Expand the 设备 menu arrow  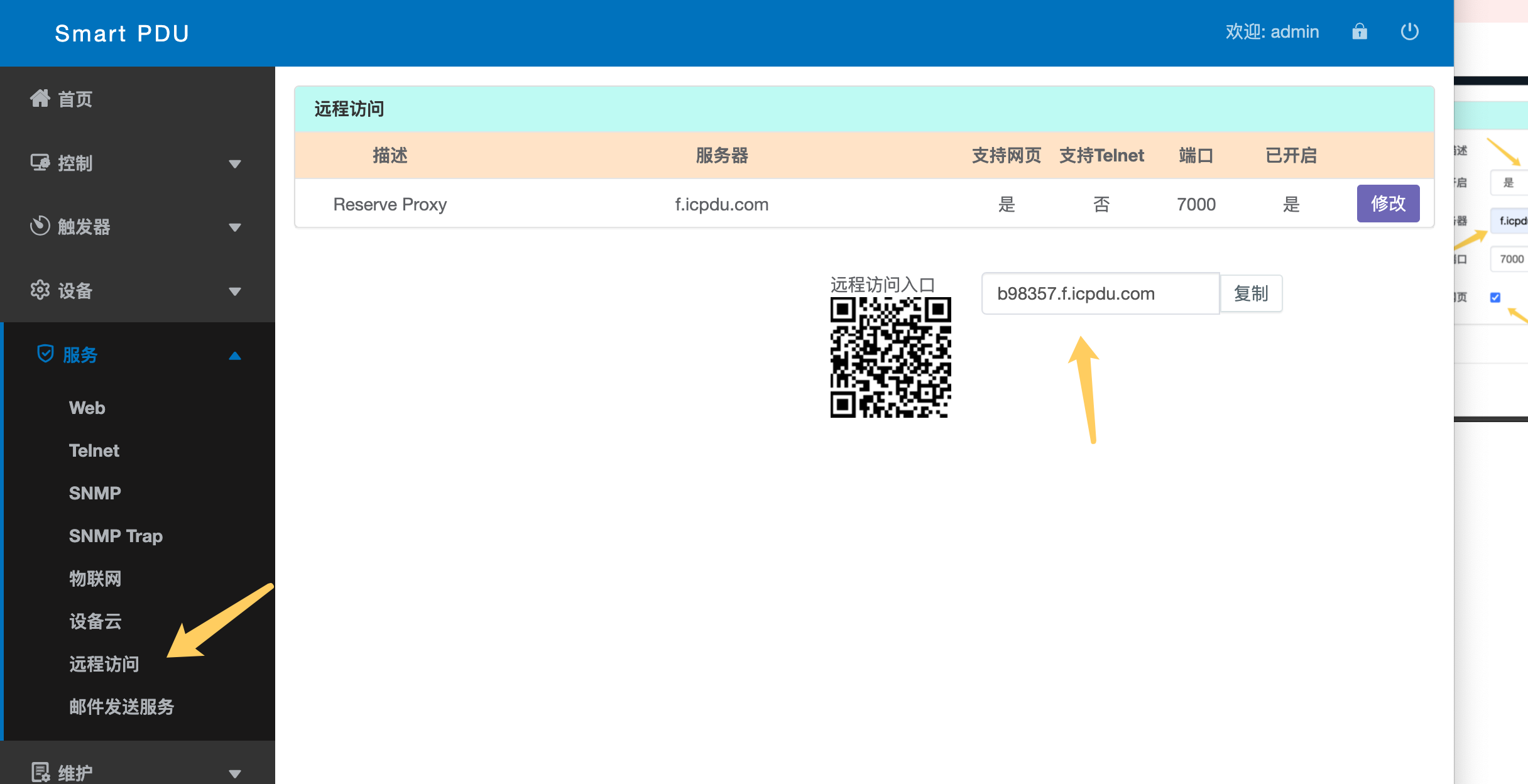235,291
